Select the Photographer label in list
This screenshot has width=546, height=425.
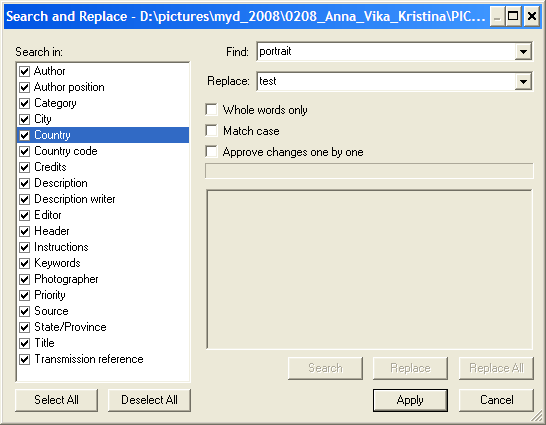66,279
